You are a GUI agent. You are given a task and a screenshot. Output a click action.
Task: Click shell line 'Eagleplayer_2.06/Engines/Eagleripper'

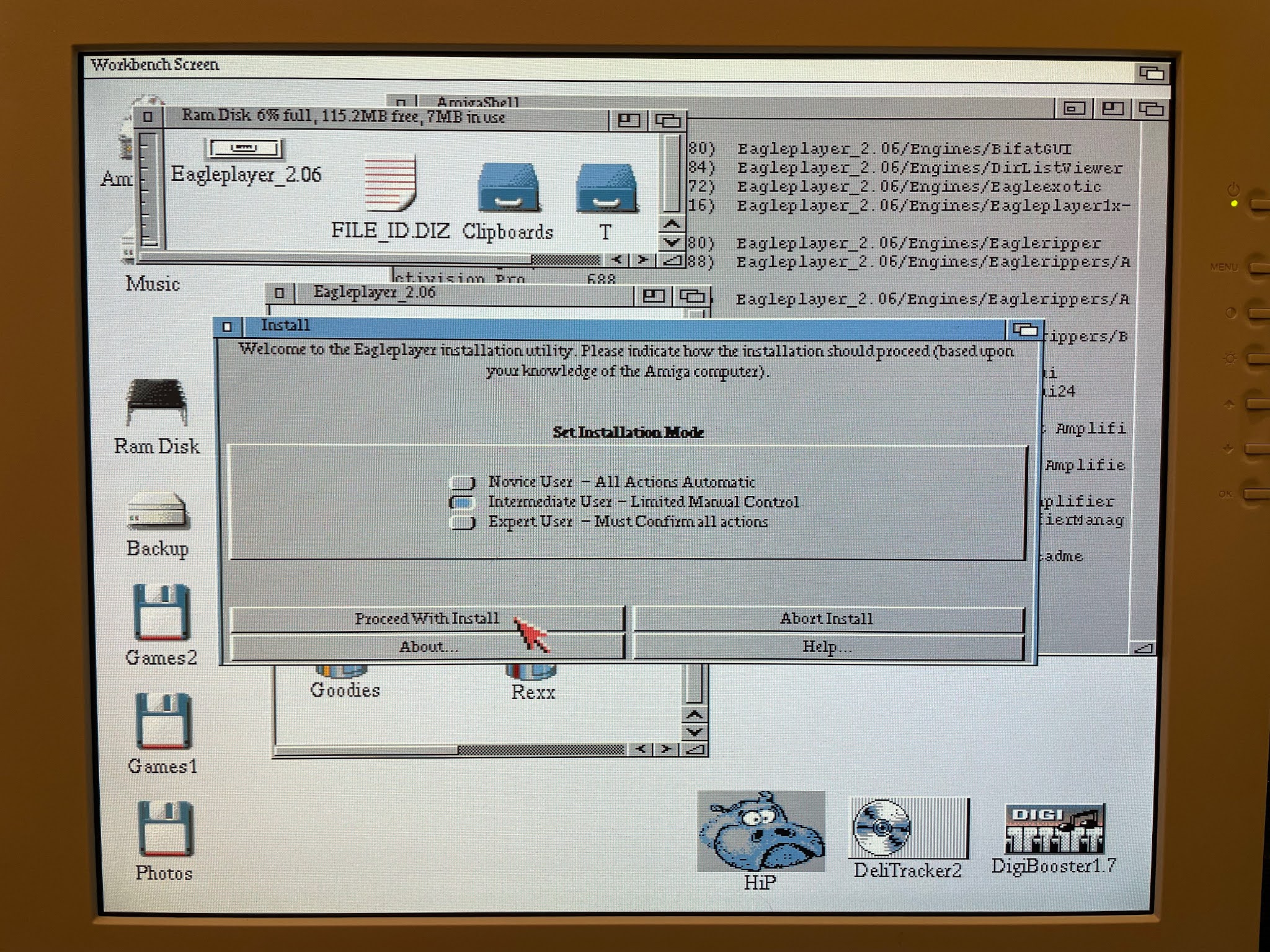(x=919, y=243)
